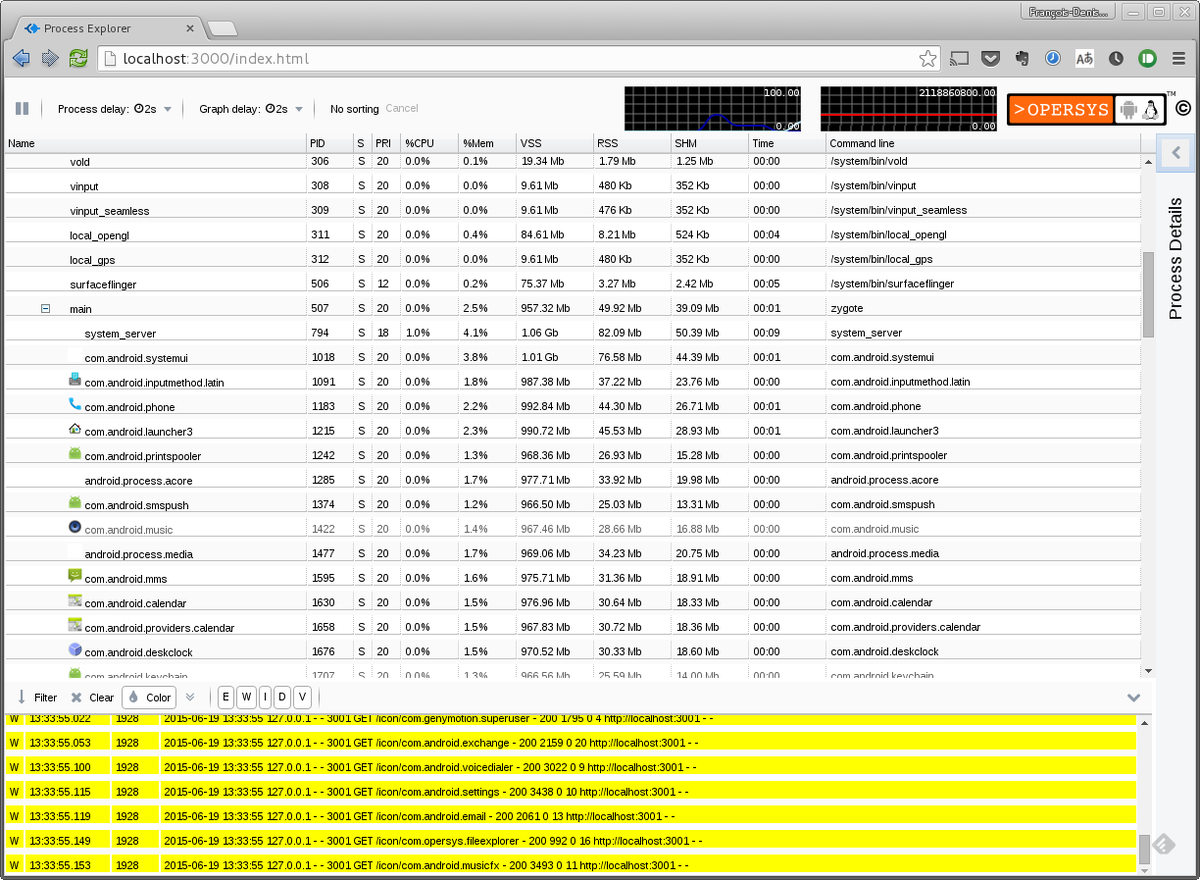This screenshot has height=880, width=1200.
Task: Reload the page
Action: 77,59
